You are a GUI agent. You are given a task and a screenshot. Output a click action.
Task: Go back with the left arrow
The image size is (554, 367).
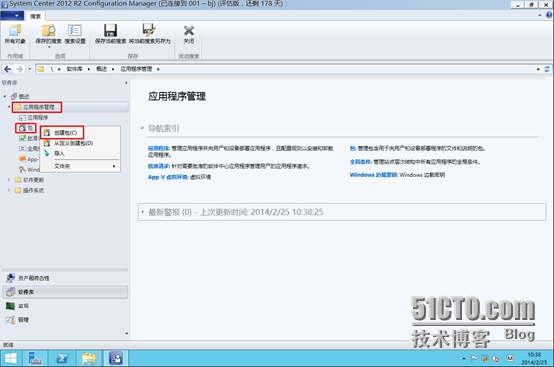pyautogui.click(x=7, y=69)
